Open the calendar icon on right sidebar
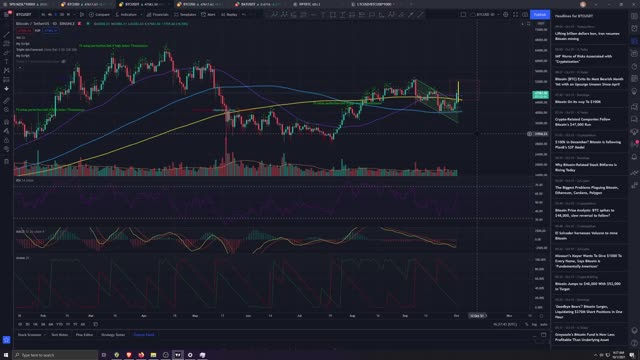 [x=634, y=78]
